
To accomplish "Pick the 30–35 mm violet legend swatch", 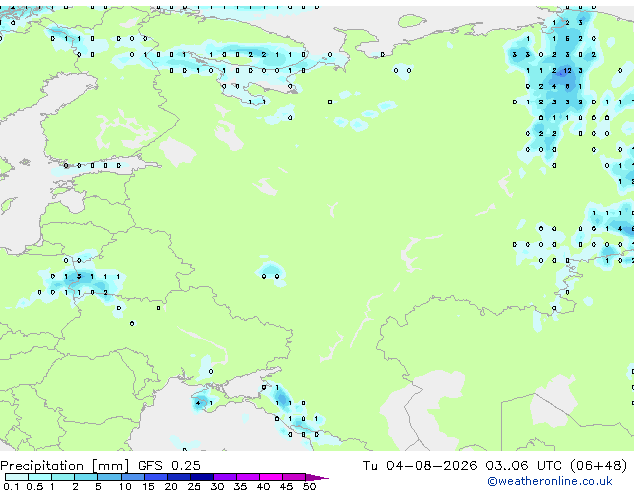I will [x=225, y=477].
